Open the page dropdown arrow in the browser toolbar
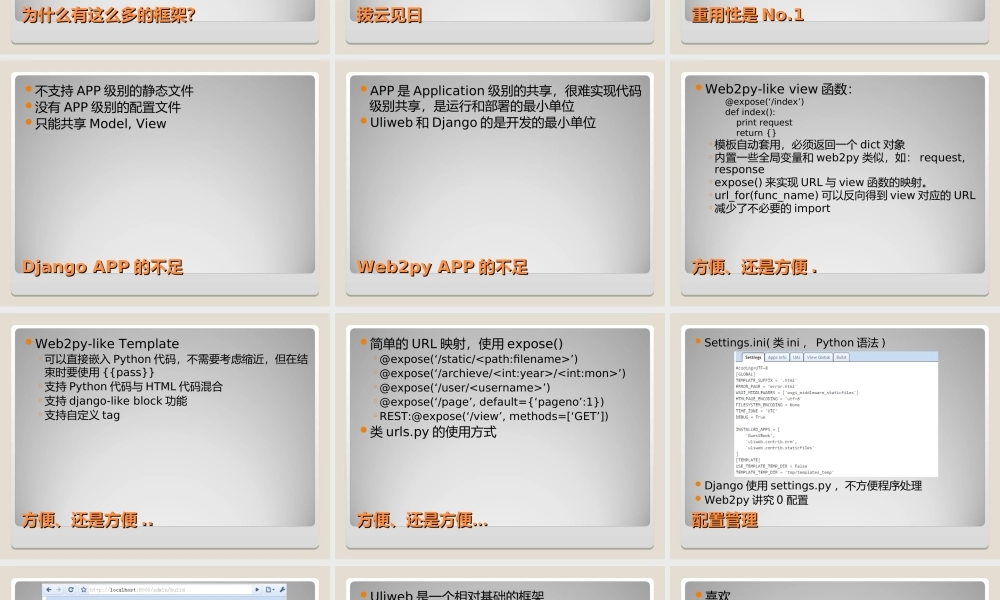The height and width of the screenshot is (600, 1000). [x=273, y=589]
